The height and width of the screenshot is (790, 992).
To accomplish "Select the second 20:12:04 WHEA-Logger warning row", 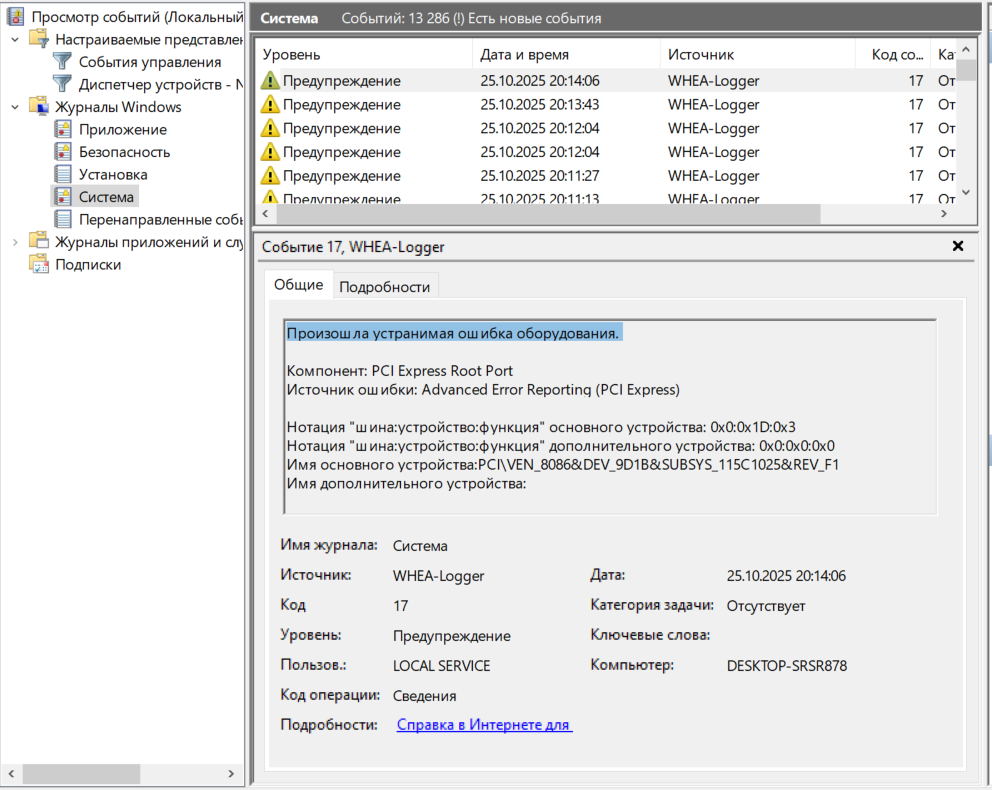I will 607,152.
